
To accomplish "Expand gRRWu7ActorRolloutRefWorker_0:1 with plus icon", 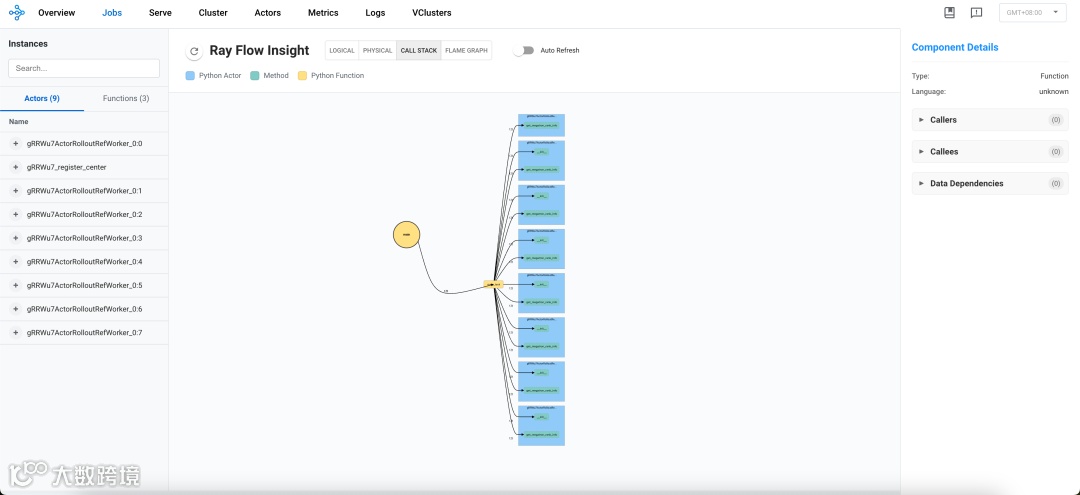I will coord(16,191).
